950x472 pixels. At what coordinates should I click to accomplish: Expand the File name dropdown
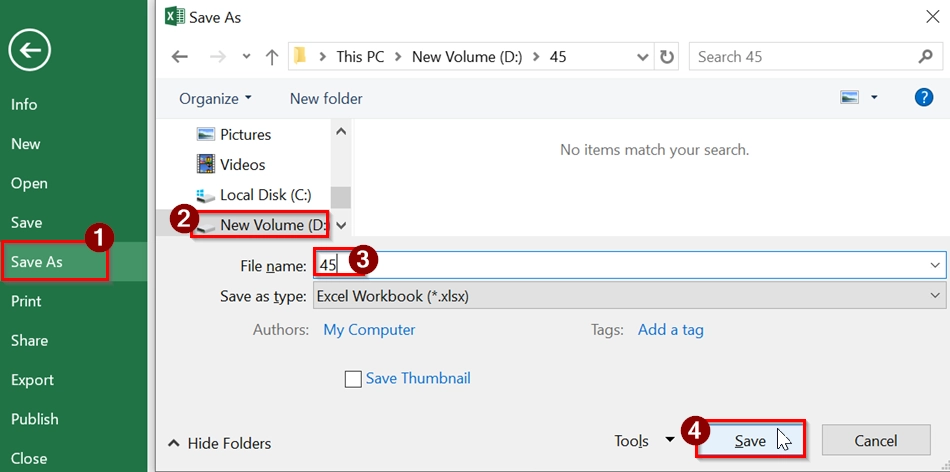click(935, 265)
